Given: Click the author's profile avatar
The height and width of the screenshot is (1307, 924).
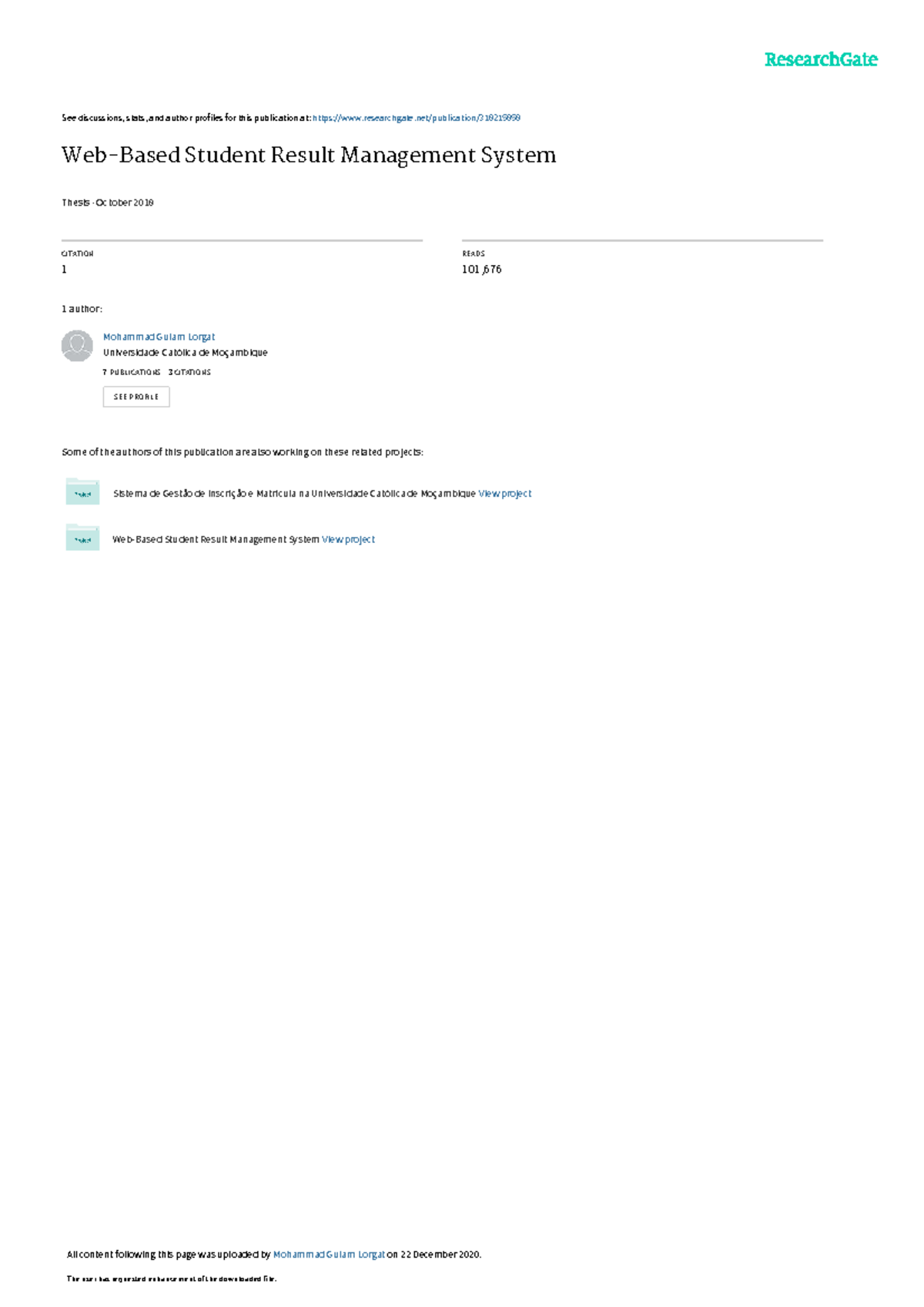Looking at the screenshot, I should coord(77,346).
